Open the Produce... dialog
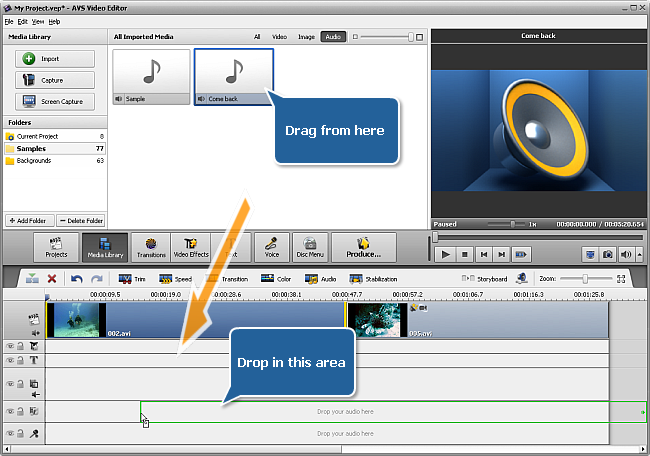Screen dimensions: 650x456 [364, 247]
